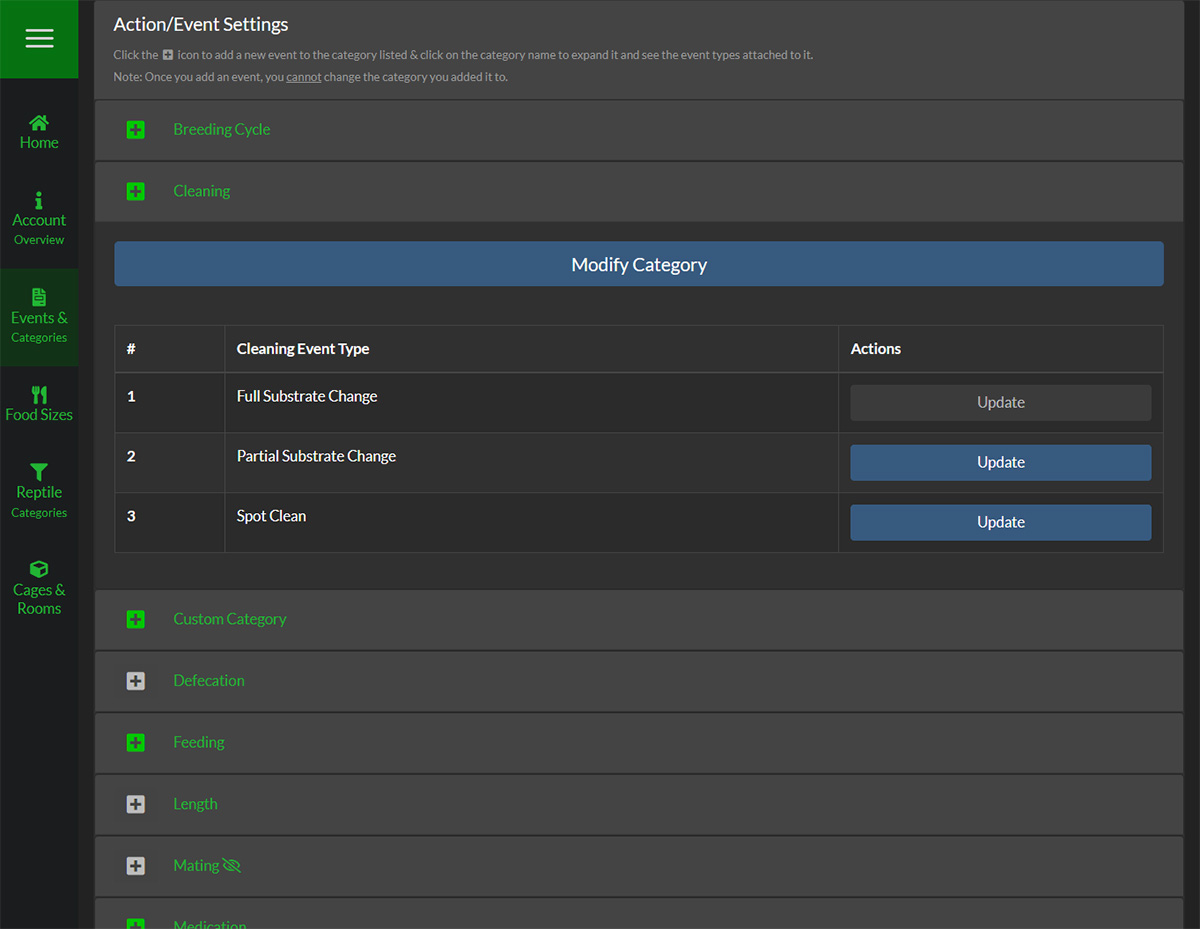Collapse the Cleaning category
Viewport: 1200px width, 929px height.
[x=201, y=191]
